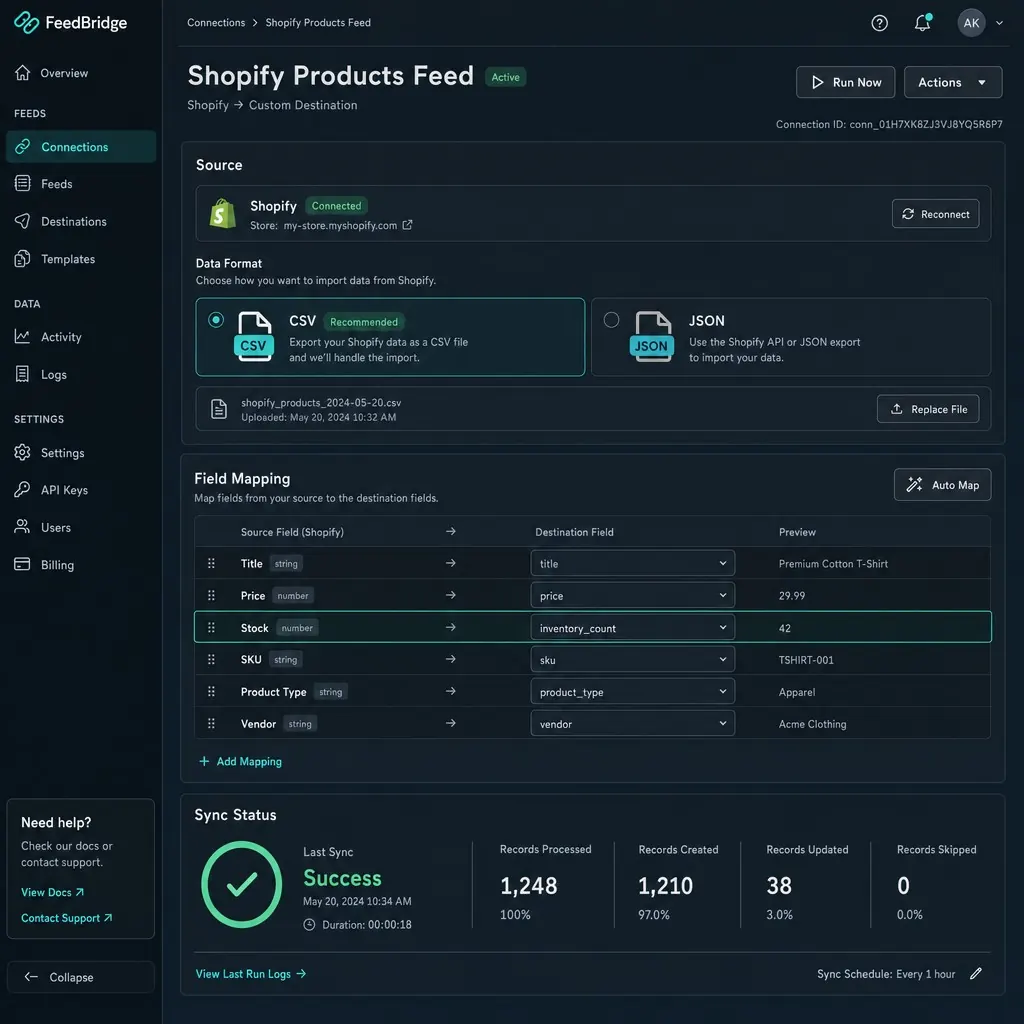Click the drag handle for Stock row
The image size is (1024, 1024).
[x=211, y=628]
